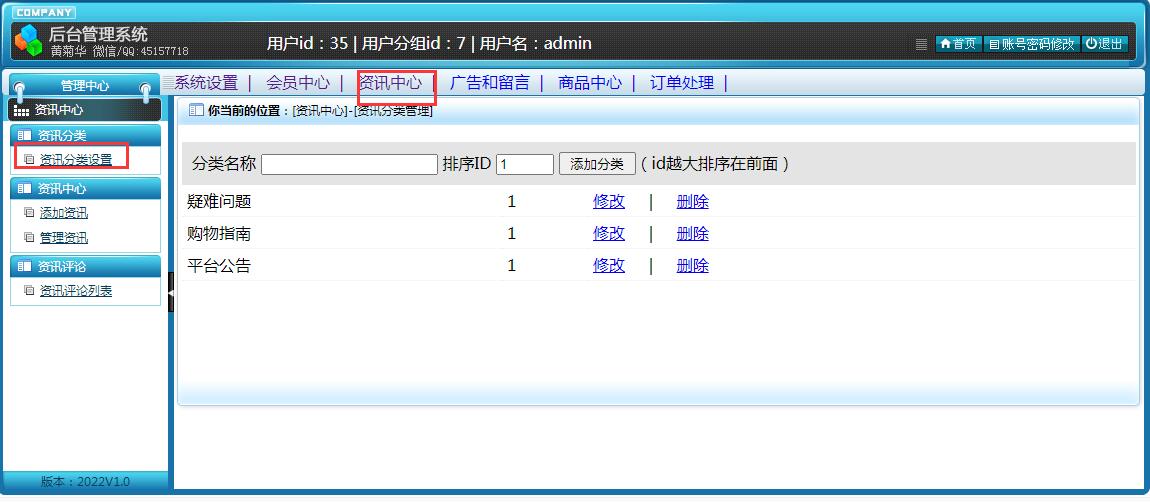The height and width of the screenshot is (502, 1150).
Task: Open the 系统设置 menu
Action: point(206,83)
